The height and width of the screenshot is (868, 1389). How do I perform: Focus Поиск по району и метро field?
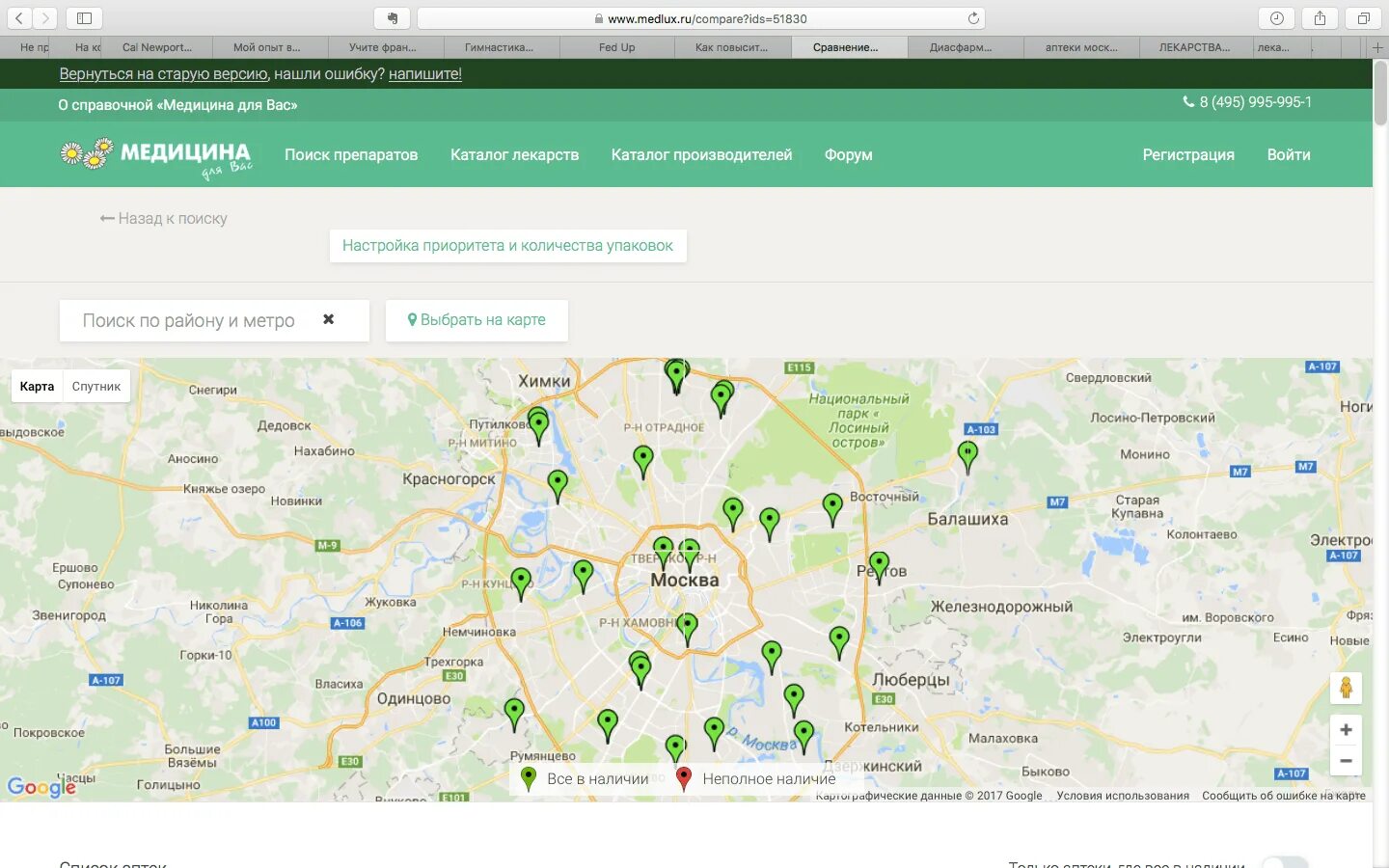click(x=189, y=320)
